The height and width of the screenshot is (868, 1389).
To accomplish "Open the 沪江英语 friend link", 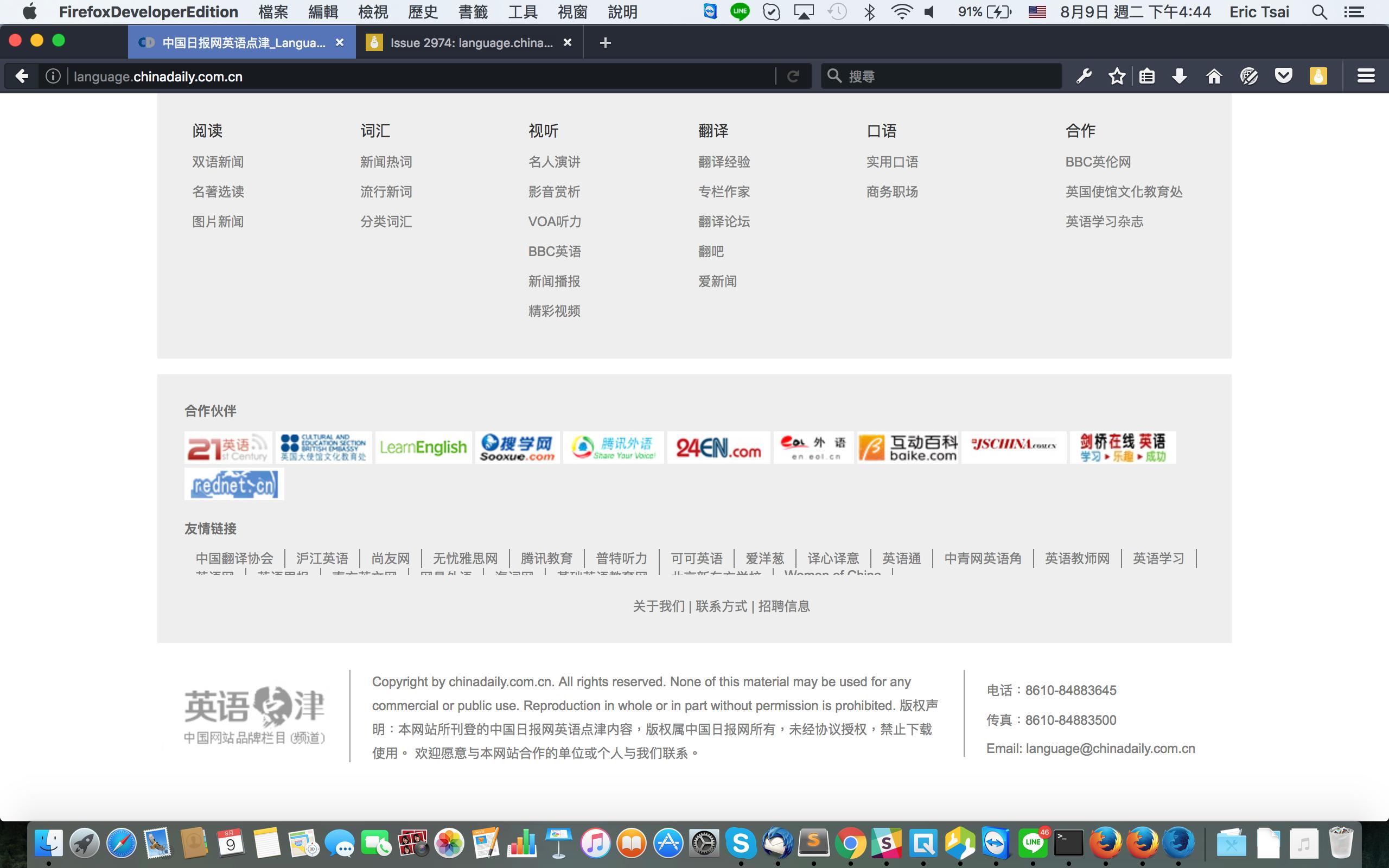I will tap(323, 559).
